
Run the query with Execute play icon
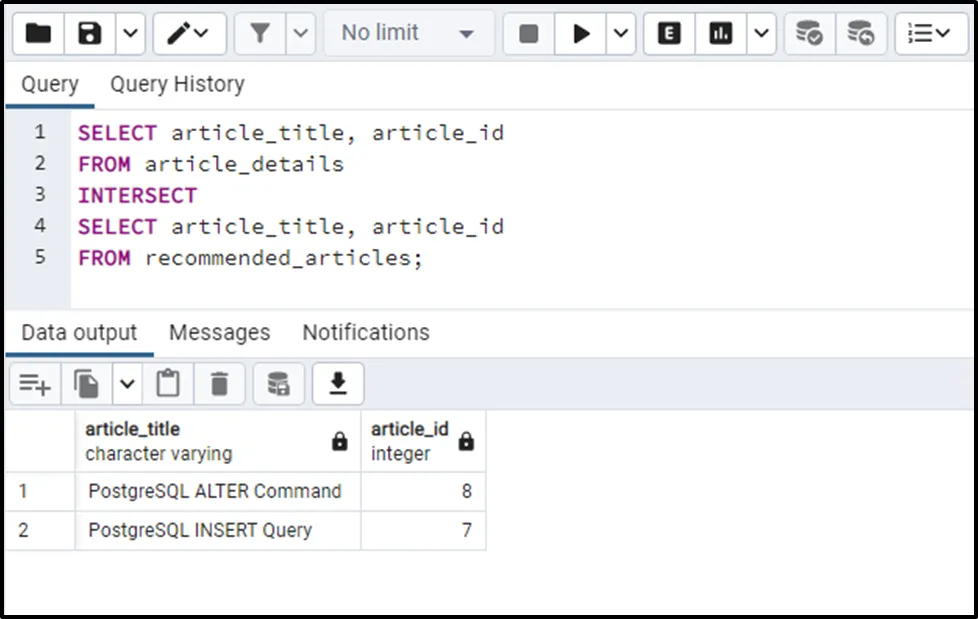[580, 34]
